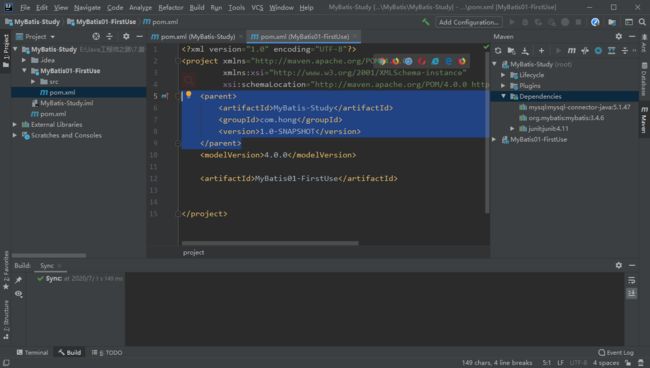Expand the src folder
The height and width of the screenshot is (368, 650).
pyautogui.click(x=33, y=82)
